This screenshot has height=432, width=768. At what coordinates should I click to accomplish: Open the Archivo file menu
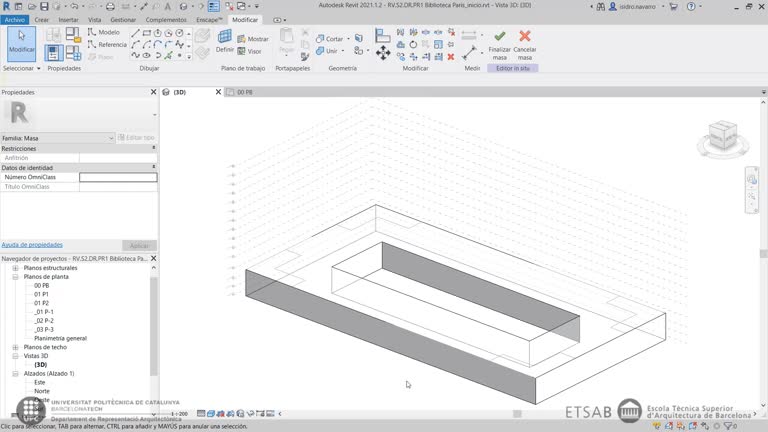[x=15, y=19]
